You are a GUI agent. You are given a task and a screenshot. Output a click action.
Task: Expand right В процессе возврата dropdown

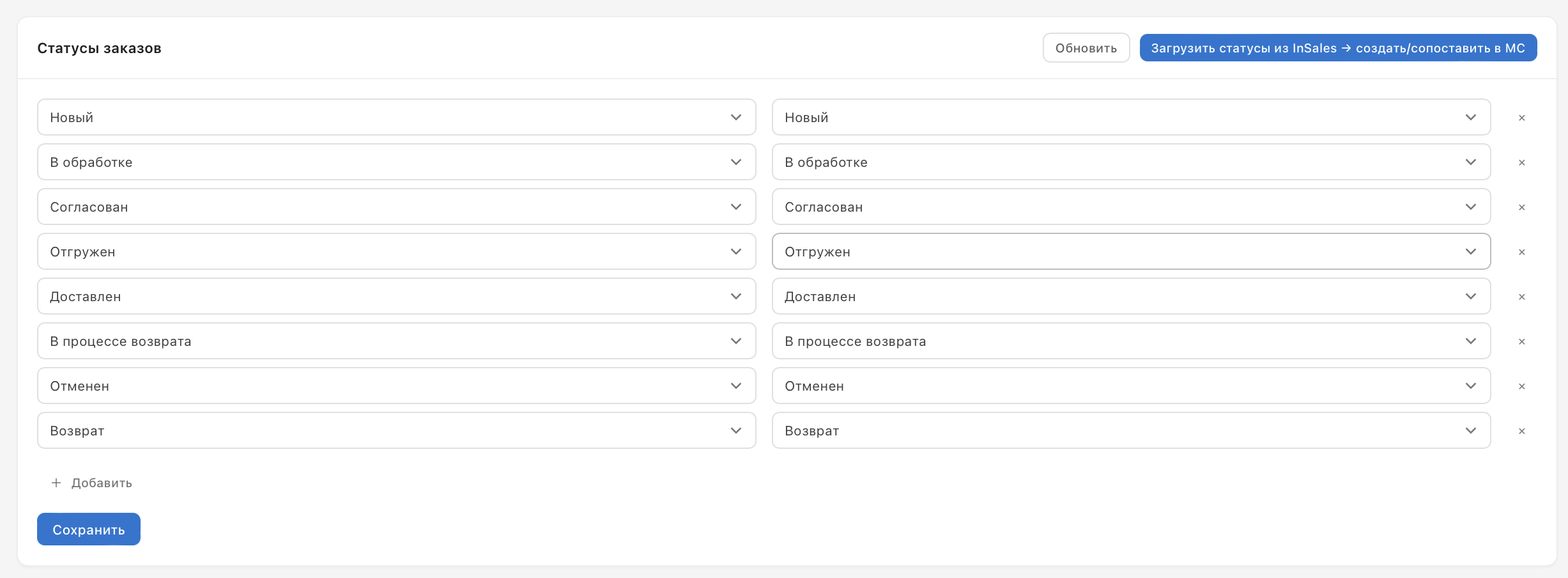tap(1131, 341)
